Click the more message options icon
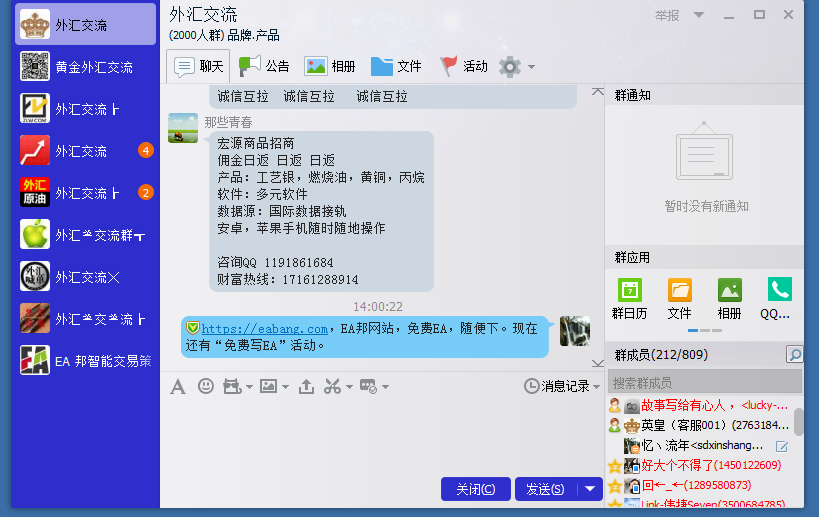Screen dimensions: 819x517 (368, 386)
